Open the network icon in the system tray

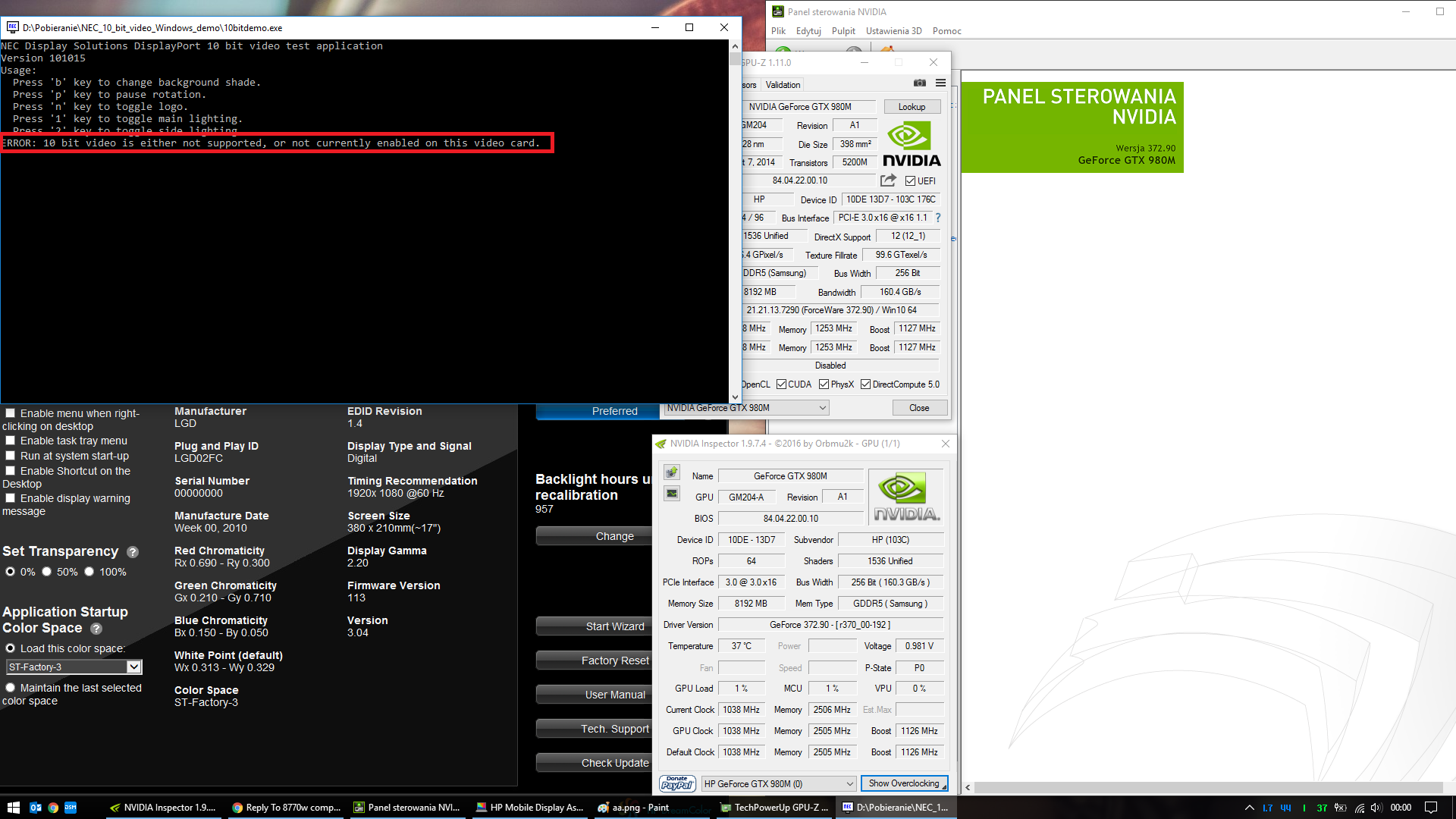pos(1360,808)
